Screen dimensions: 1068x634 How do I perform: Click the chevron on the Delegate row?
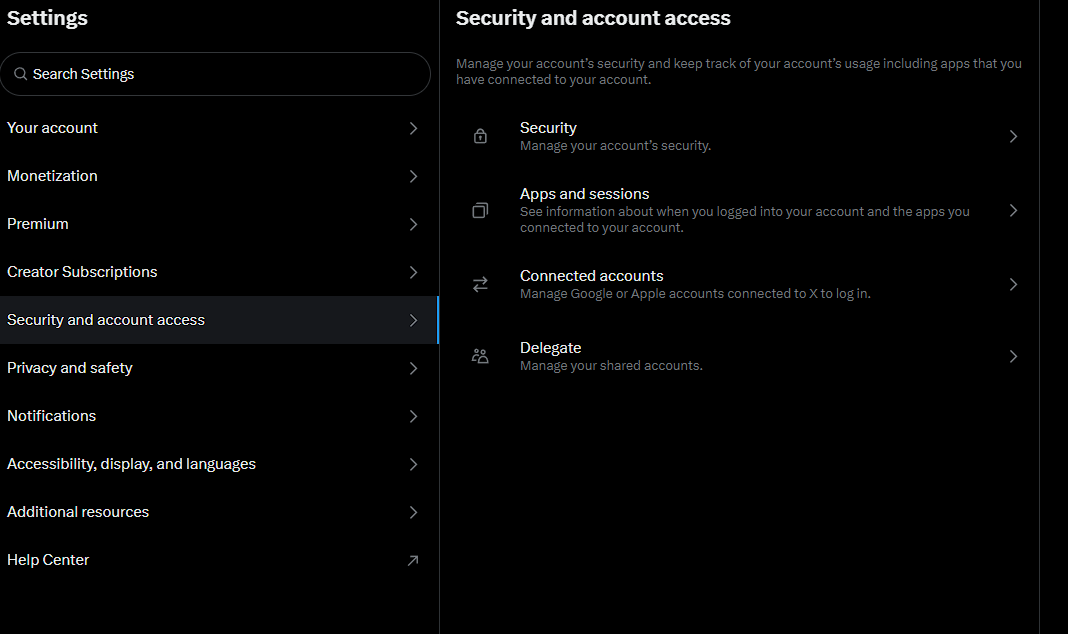pyautogui.click(x=1014, y=356)
